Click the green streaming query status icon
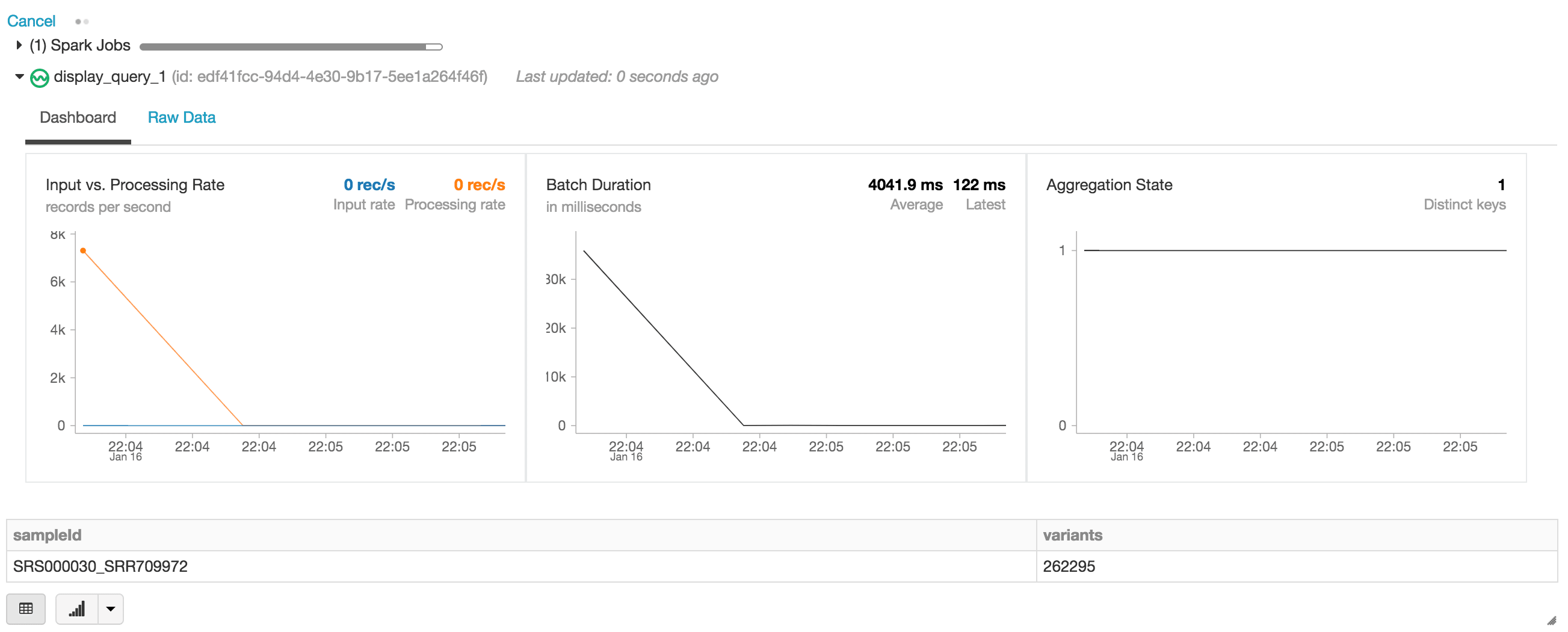The width and height of the screenshot is (1568, 632). [x=40, y=78]
